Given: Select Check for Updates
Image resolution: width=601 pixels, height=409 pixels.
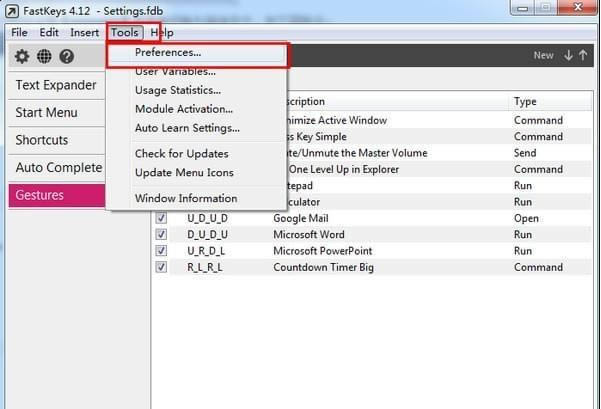Looking at the screenshot, I should (182, 154).
